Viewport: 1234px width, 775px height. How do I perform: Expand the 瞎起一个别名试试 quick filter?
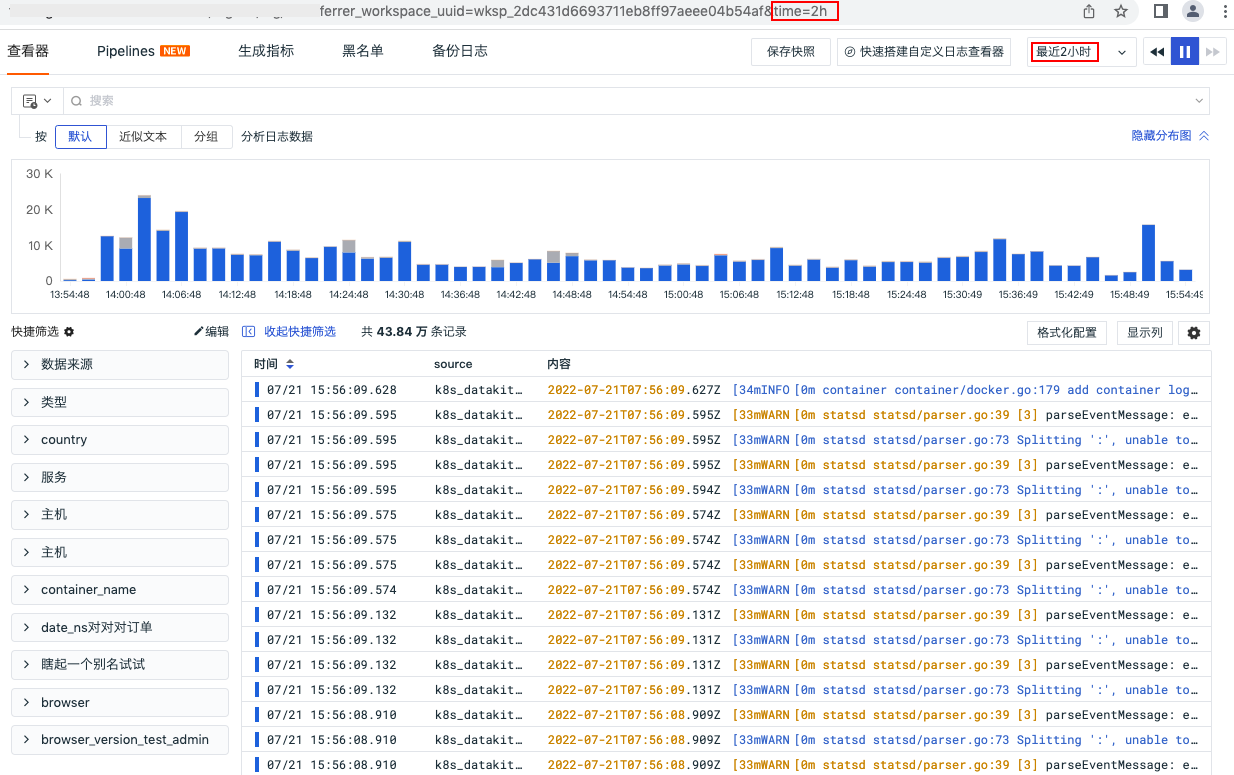[x=120, y=664]
